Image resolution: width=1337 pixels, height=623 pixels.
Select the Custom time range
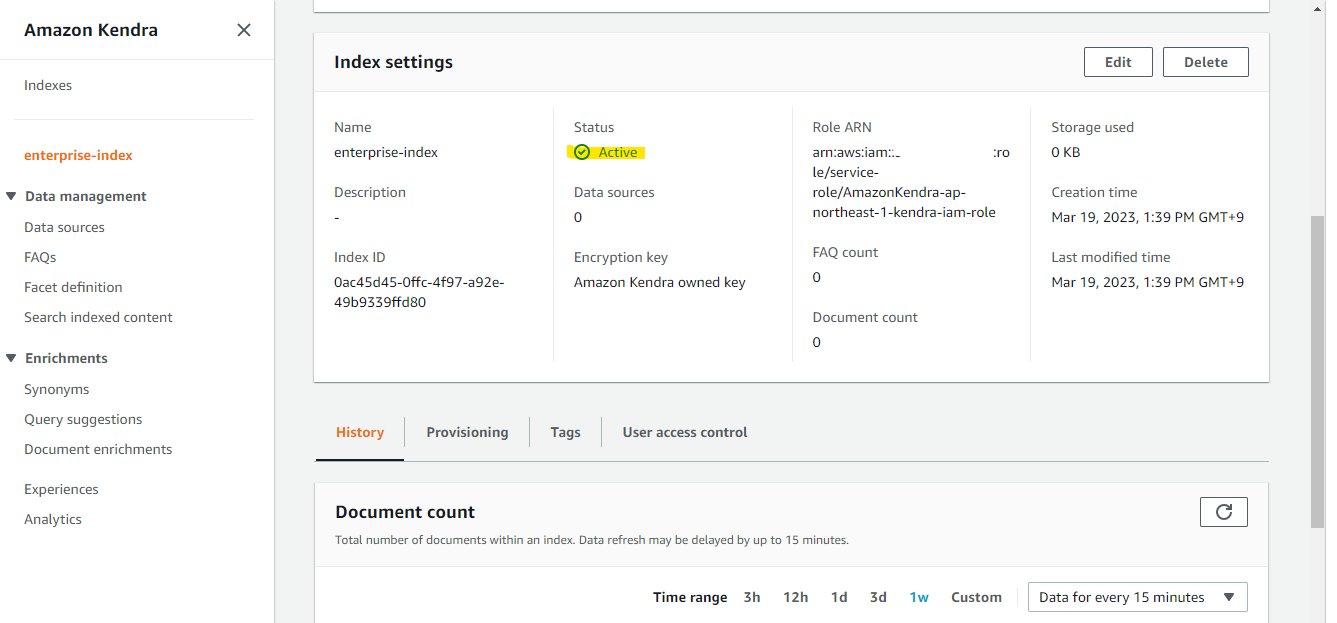[x=976, y=596]
